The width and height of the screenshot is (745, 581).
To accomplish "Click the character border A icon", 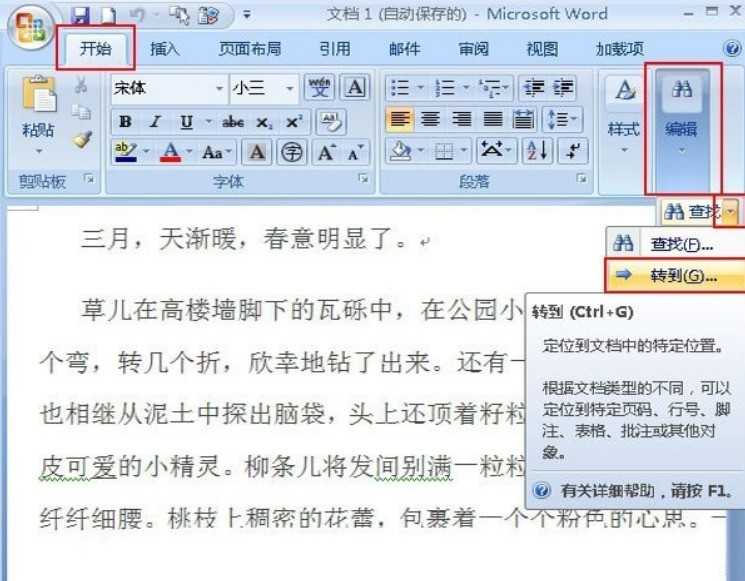I will 355,87.
